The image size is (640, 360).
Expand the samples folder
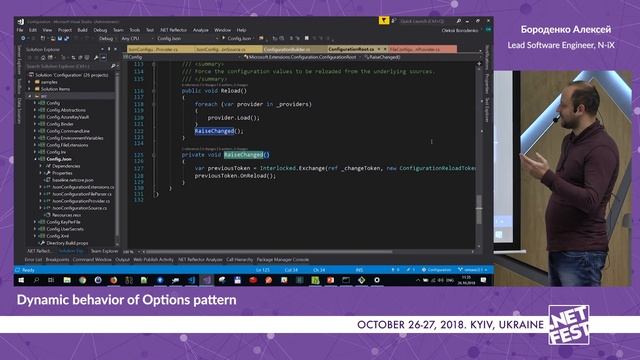(x=29, y=82)
